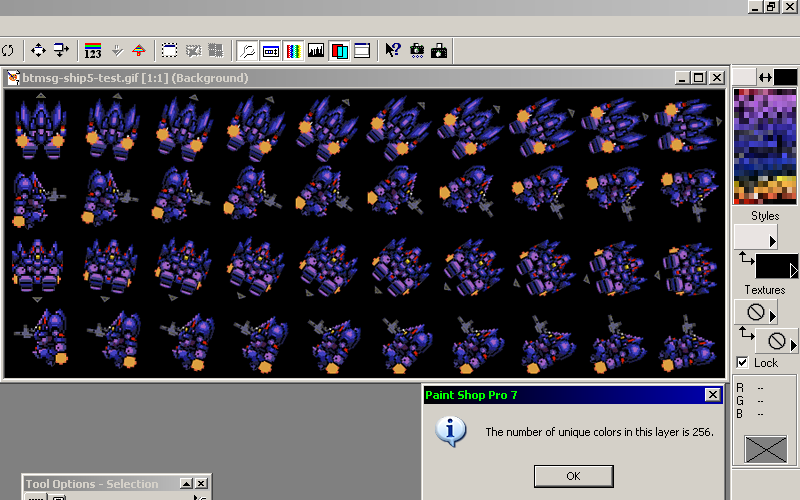Roll up the Tool Options panel arrow
This screenshot has height=500, width=800.
[187, 484]
